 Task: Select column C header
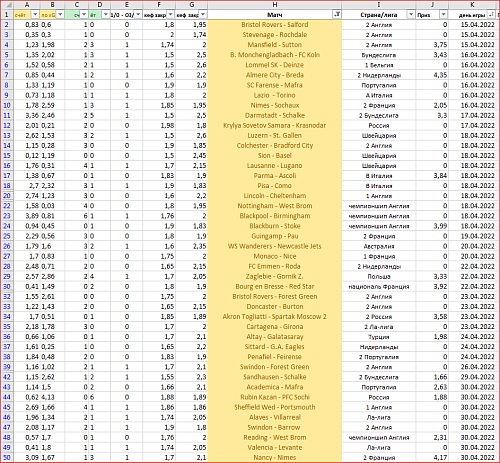coord(77,5)
